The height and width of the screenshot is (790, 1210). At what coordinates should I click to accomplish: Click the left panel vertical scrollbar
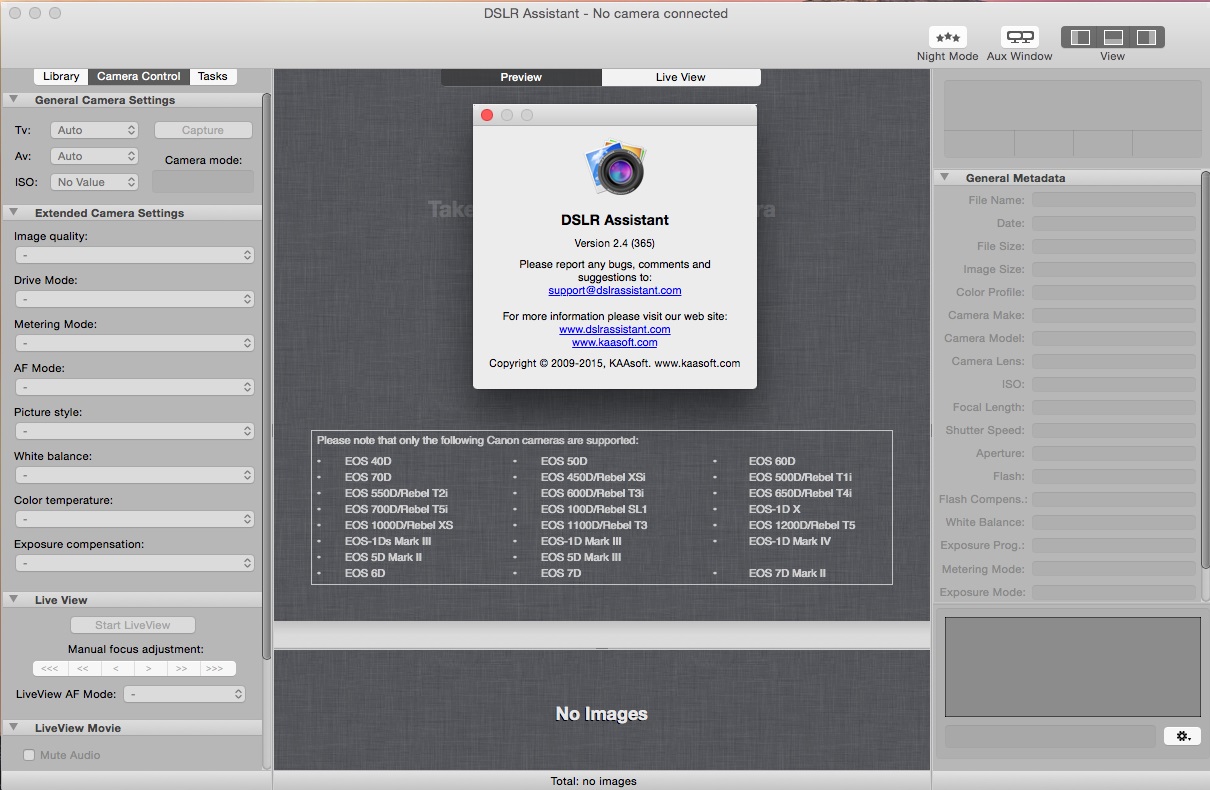click(266, 376)
